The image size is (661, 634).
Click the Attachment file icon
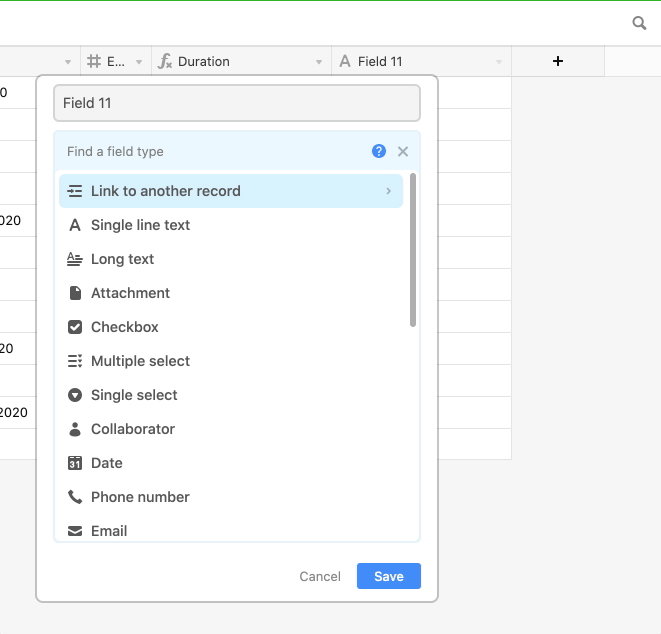click(x=75, y=293)
